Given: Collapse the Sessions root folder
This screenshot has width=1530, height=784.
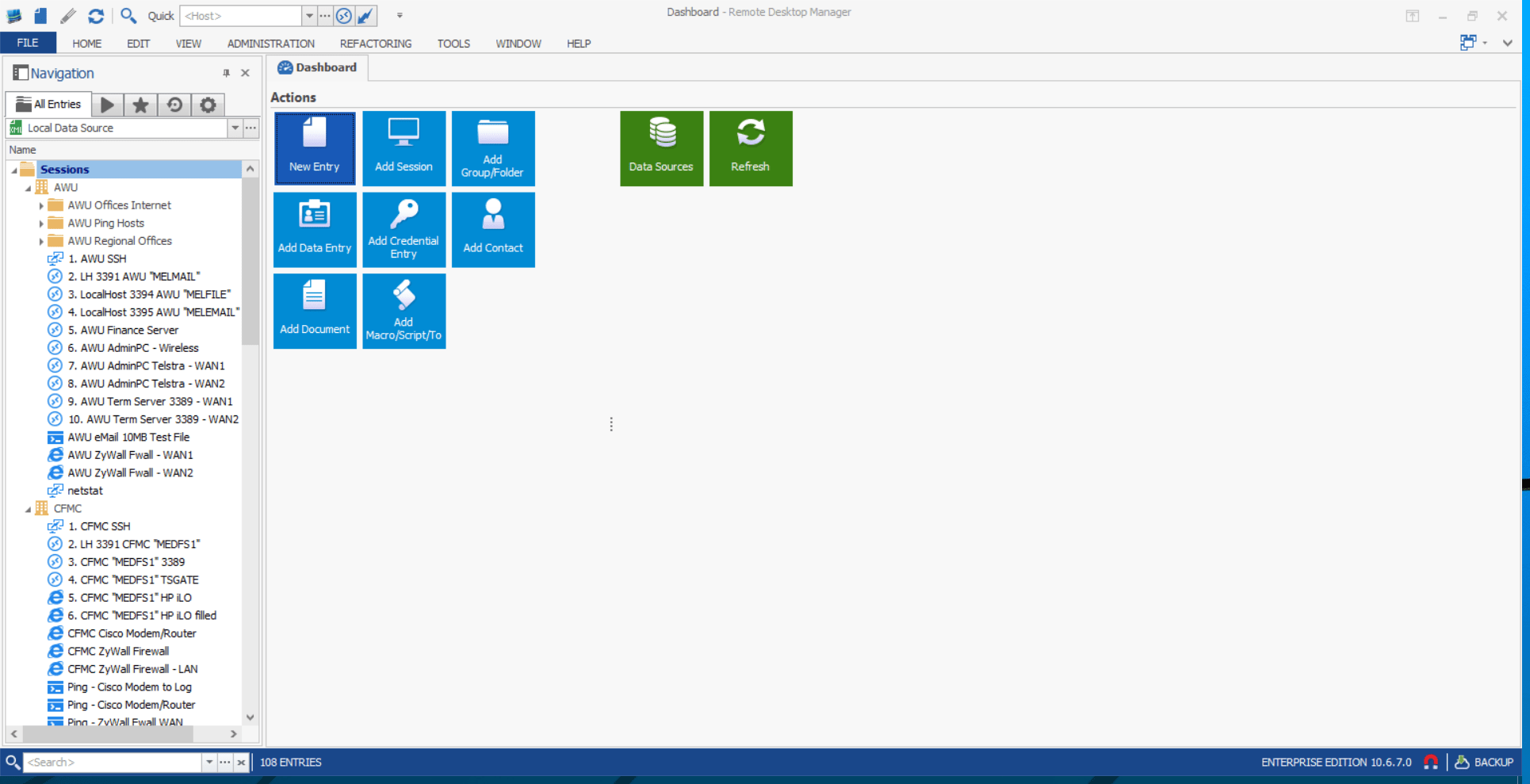Looking at the screenshot, I should pos(14,170).
